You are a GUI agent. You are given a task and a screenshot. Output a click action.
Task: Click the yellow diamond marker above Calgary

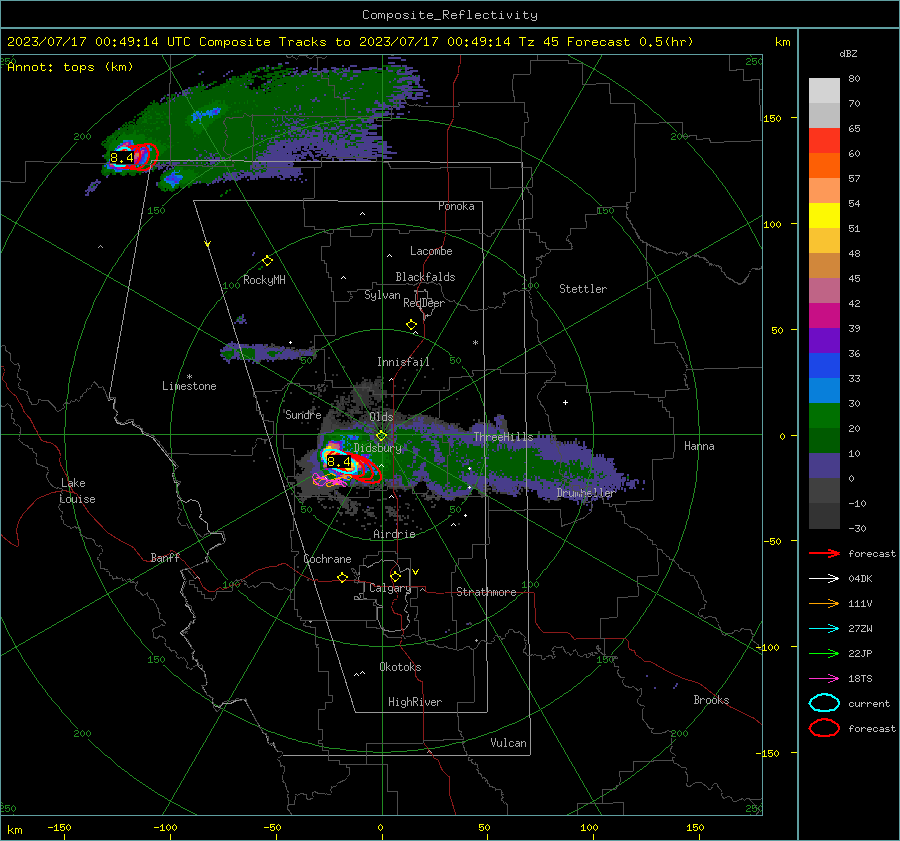[x=395, y=576]
